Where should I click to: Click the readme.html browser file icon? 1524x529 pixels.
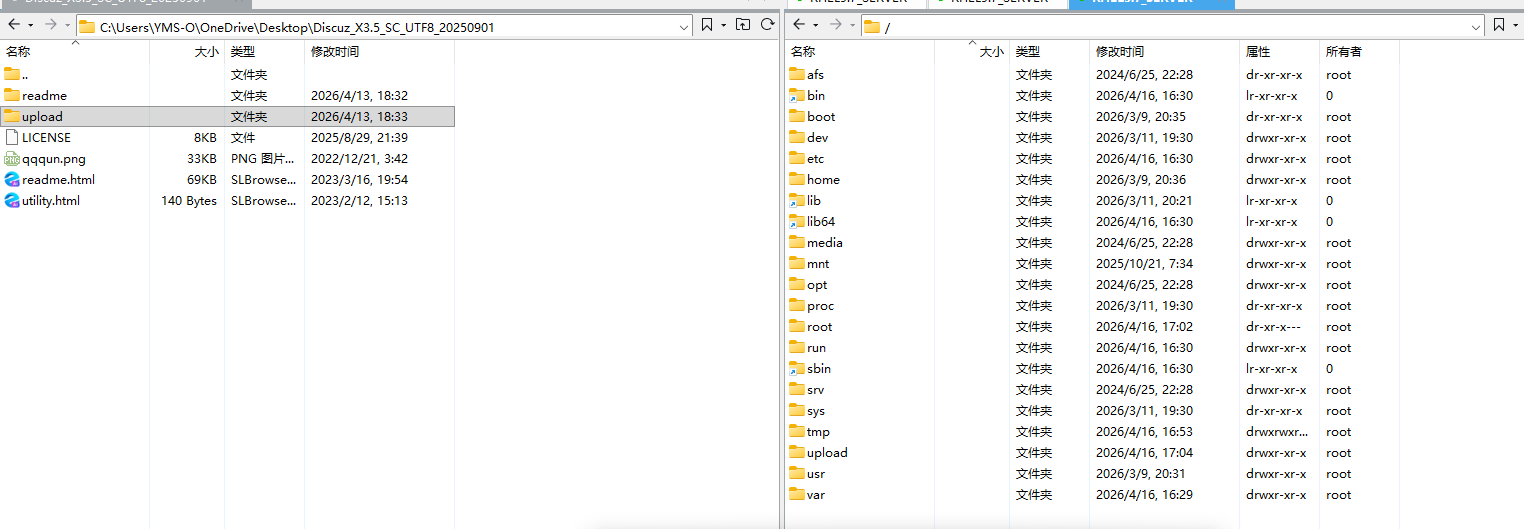pos(12,179)
